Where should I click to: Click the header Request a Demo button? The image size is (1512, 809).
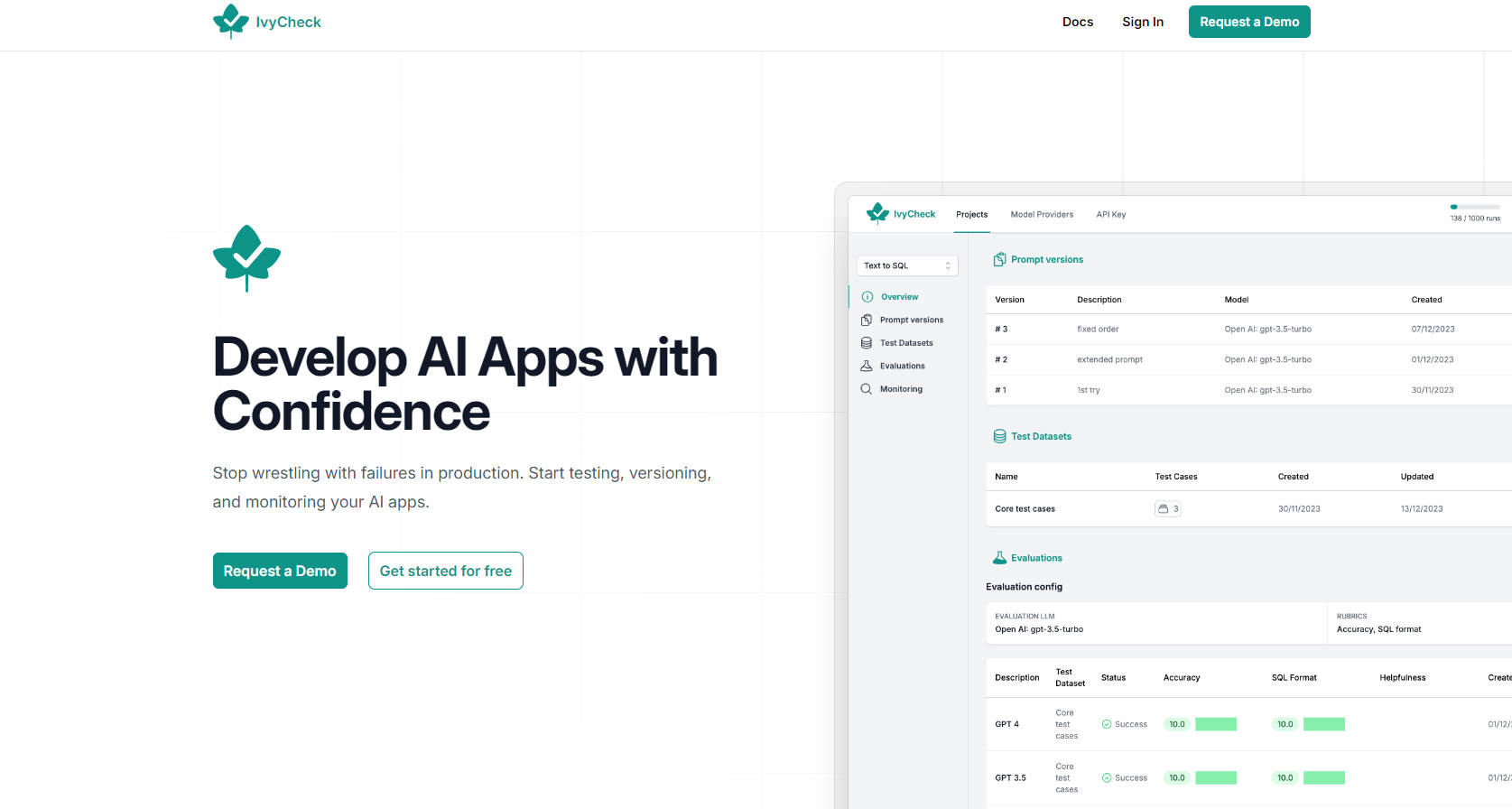(x=1249, y=22)
